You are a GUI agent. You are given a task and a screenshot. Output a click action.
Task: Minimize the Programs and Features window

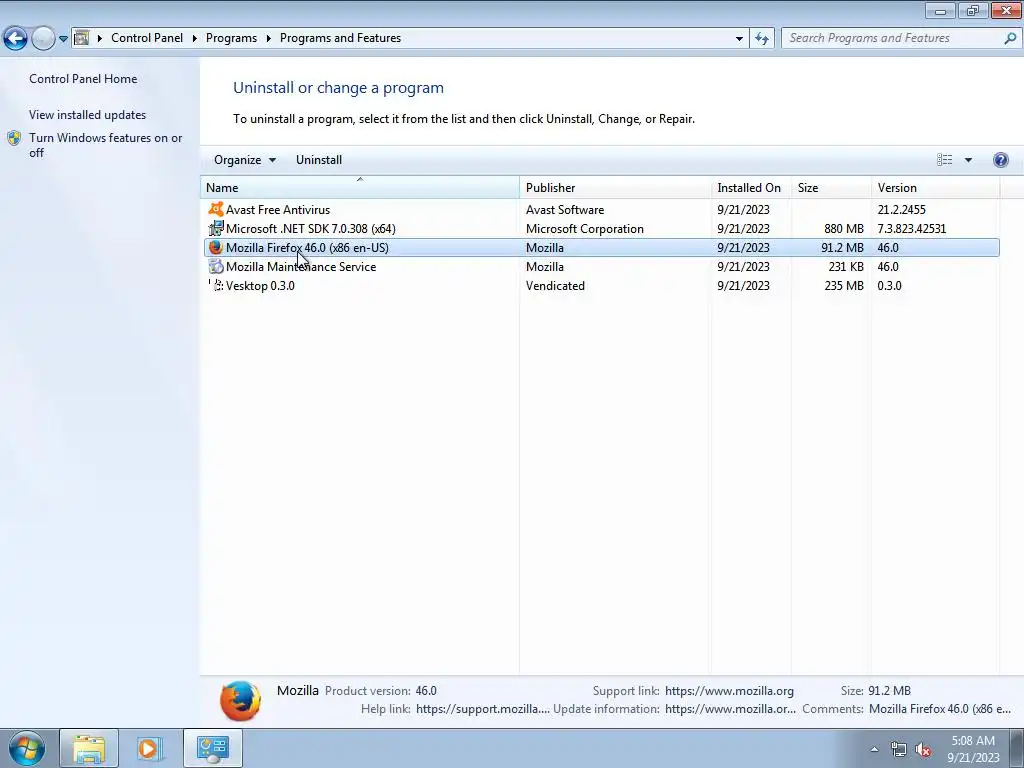[x=940, y=10]
